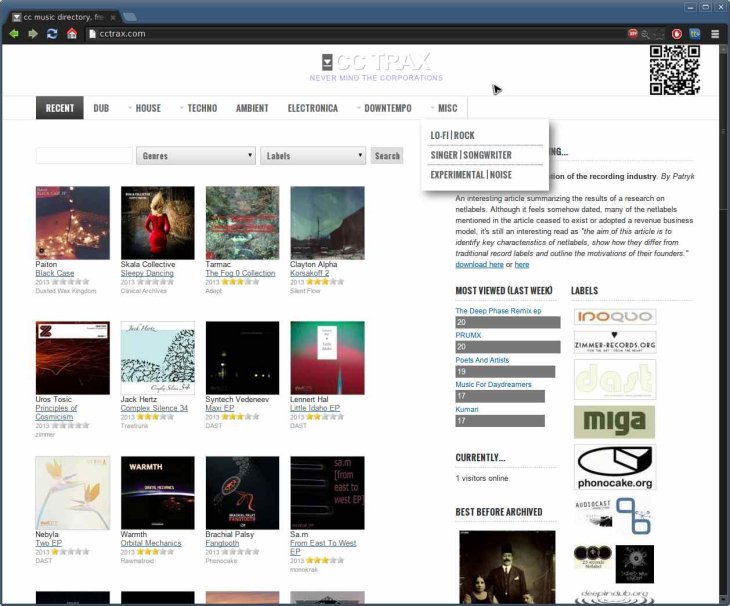The width and height of the screenshot is (730, 606).
Task: Open the Sleepy Dancing album link
Action: [147, 273]
